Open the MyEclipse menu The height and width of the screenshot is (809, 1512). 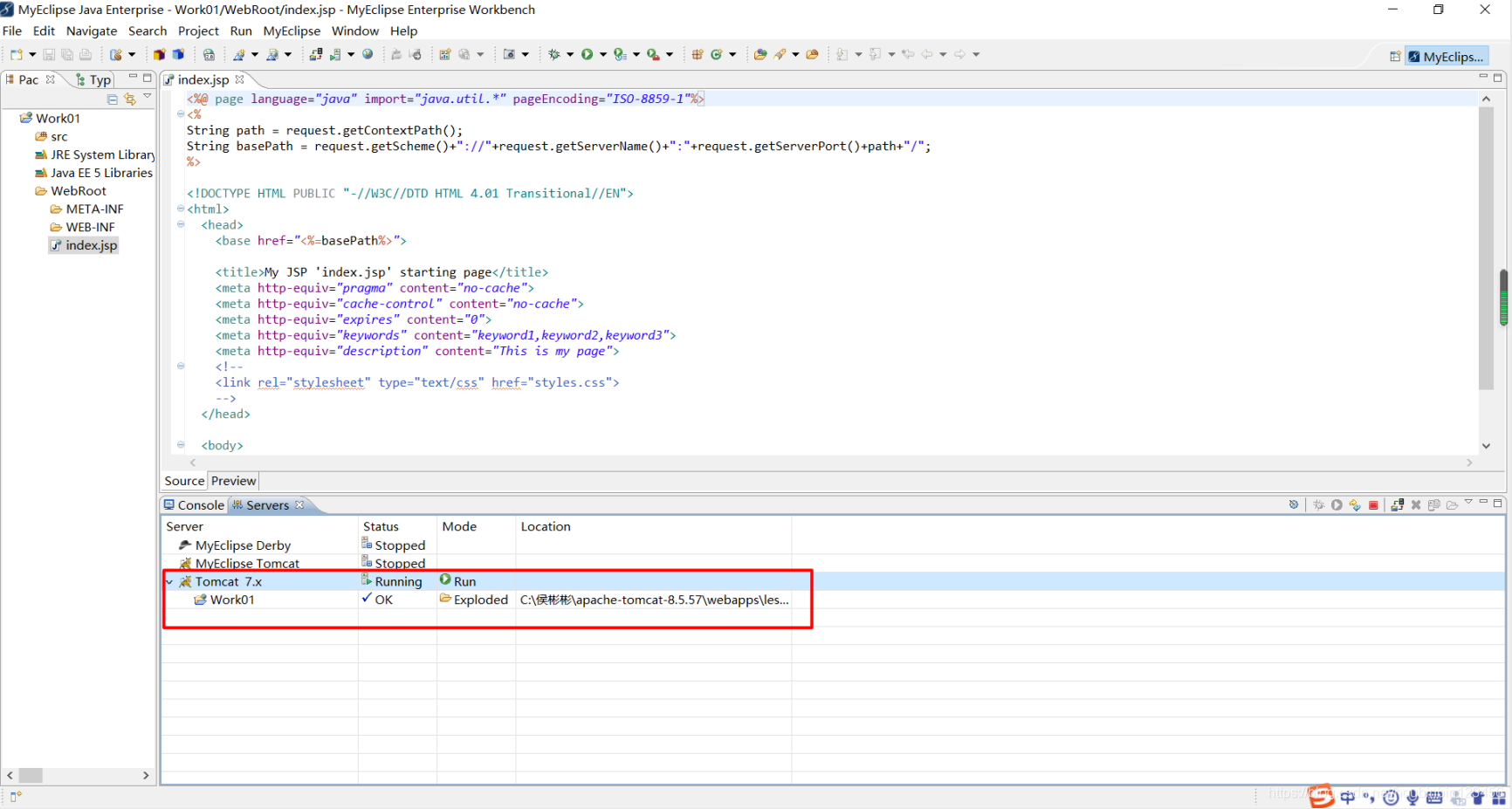pos(292,31)
